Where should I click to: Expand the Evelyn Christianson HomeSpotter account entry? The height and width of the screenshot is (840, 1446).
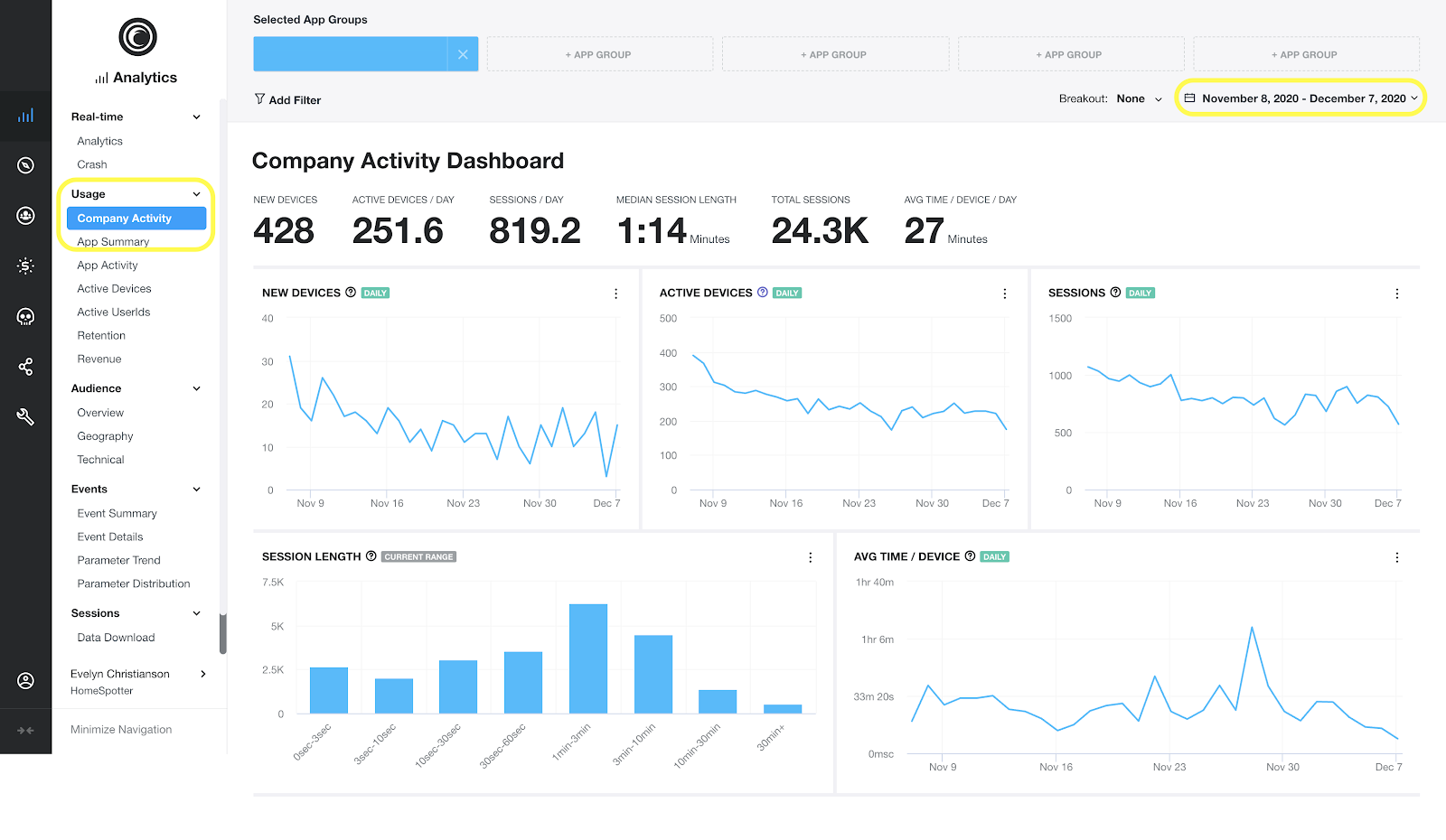[202, 674]
